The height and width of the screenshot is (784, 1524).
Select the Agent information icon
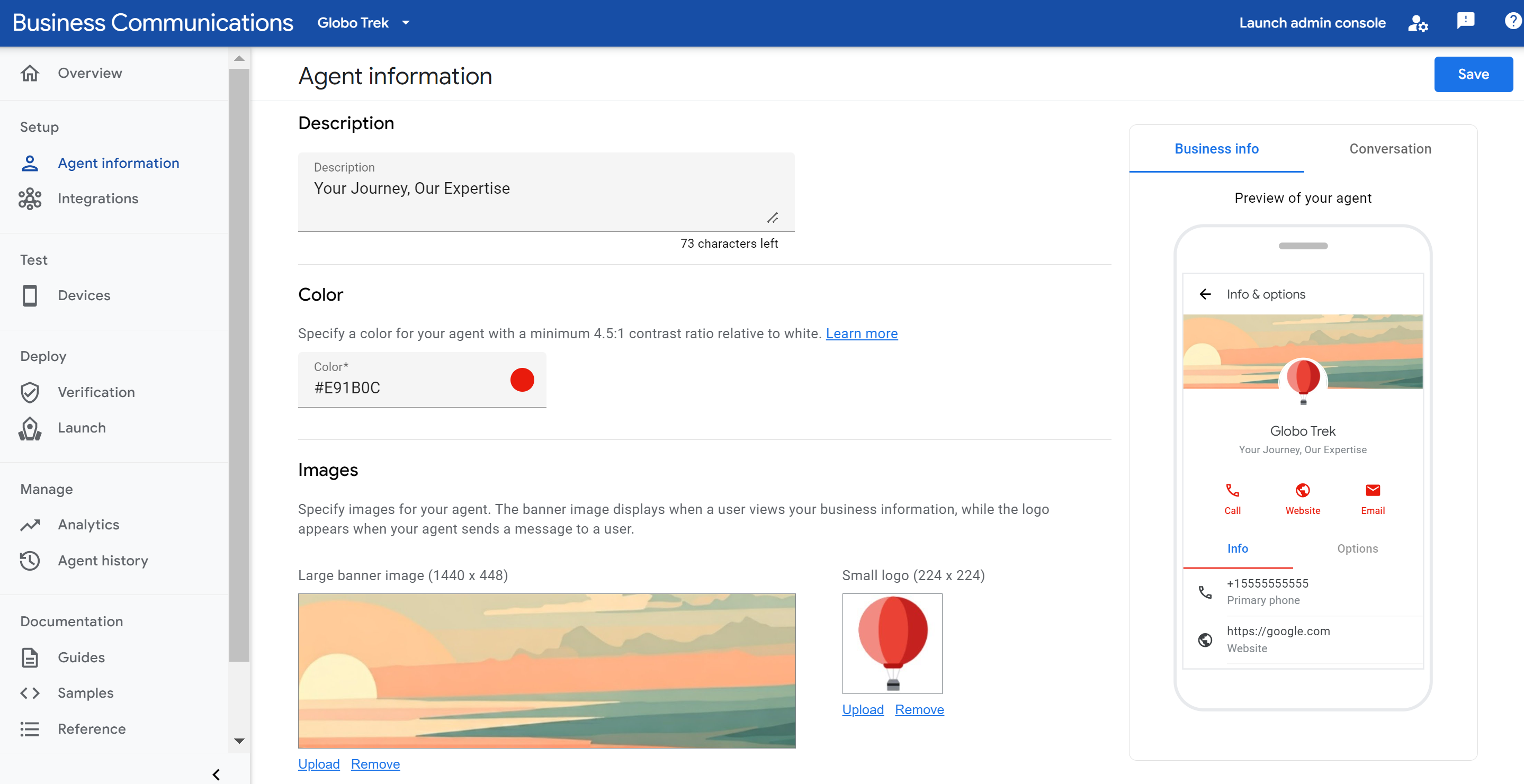tap(30, 162)
